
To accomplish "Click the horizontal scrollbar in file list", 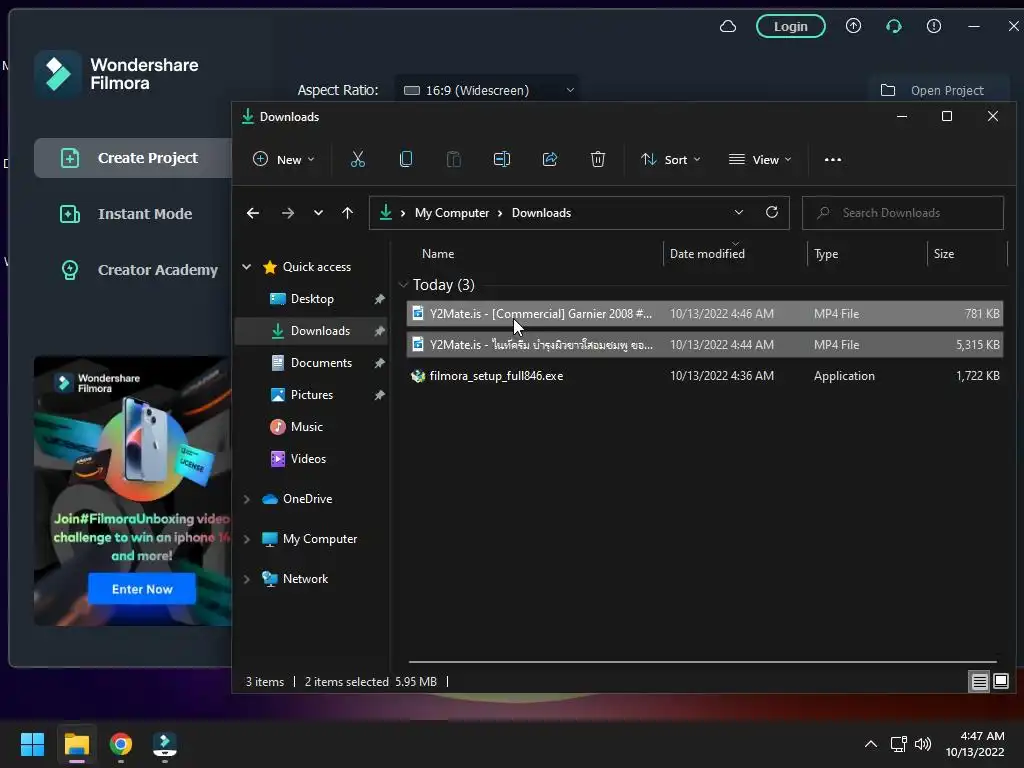I will (x=703, y=662).
